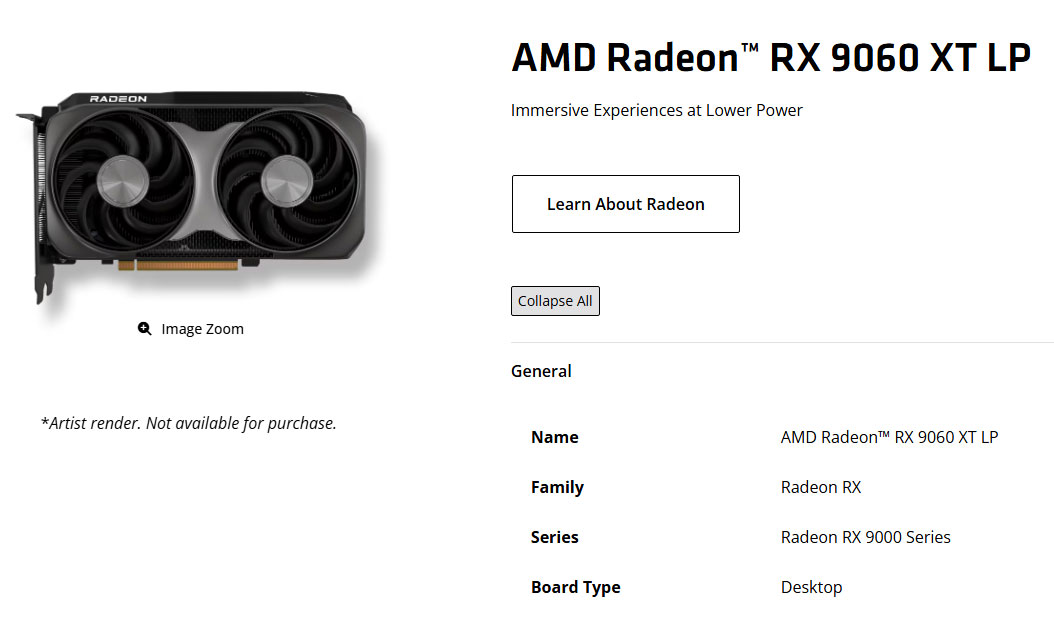The height and width of the screenshot is (618, 1054).
Task: Click the magnifying glass zoom icon
Action: 145,329
